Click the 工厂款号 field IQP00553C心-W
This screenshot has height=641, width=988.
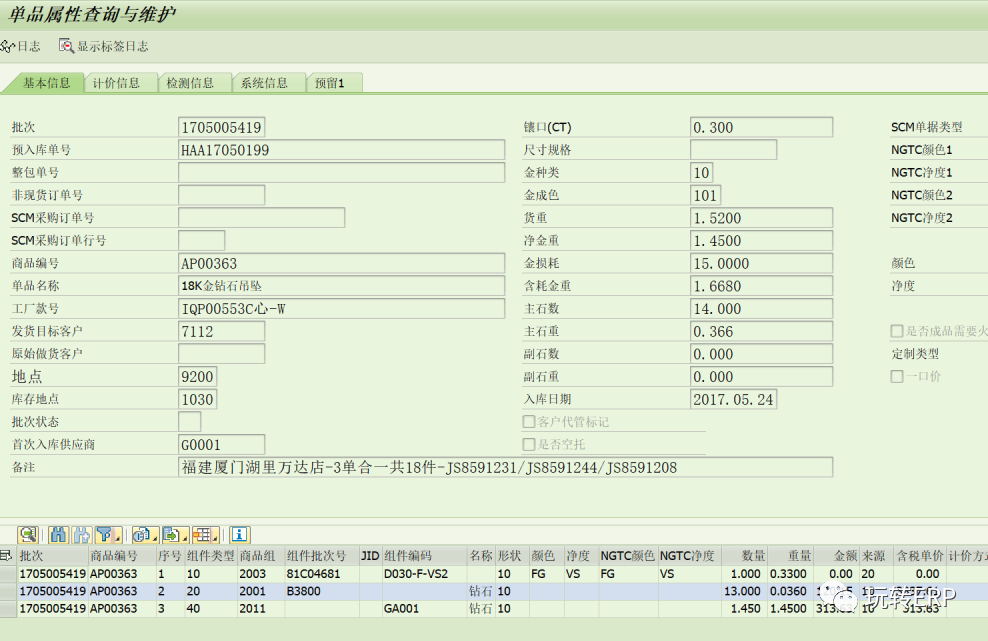pyautogui.click(x=342, y=309)
